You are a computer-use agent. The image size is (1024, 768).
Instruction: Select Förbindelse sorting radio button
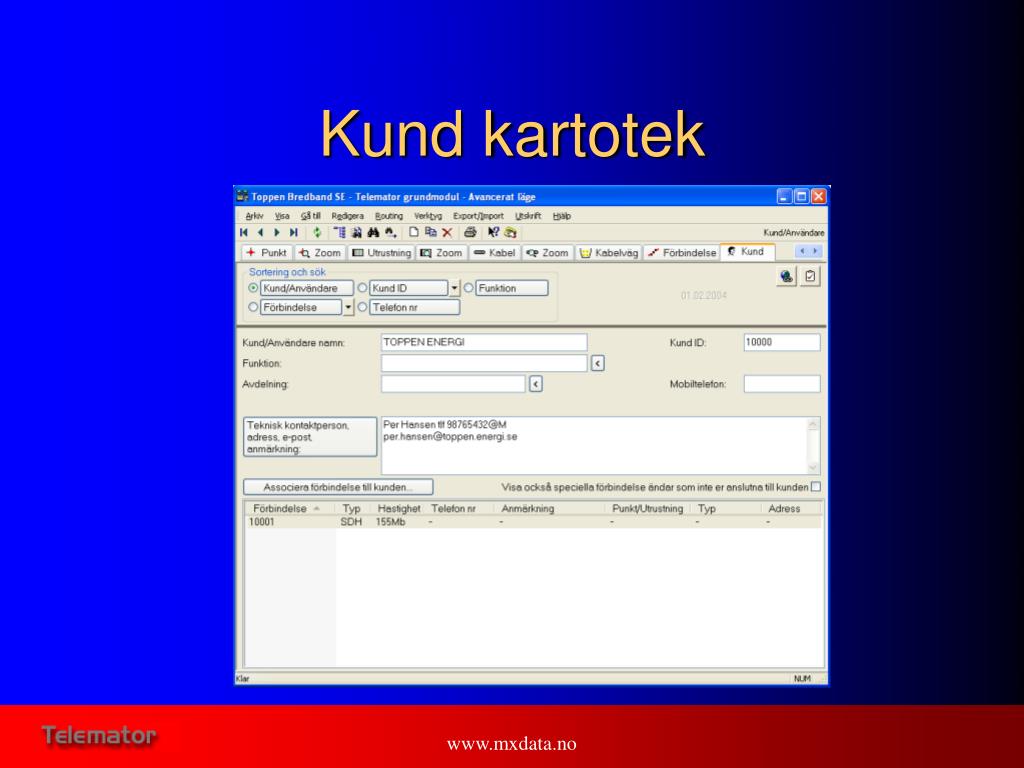[x=253, y=307]
